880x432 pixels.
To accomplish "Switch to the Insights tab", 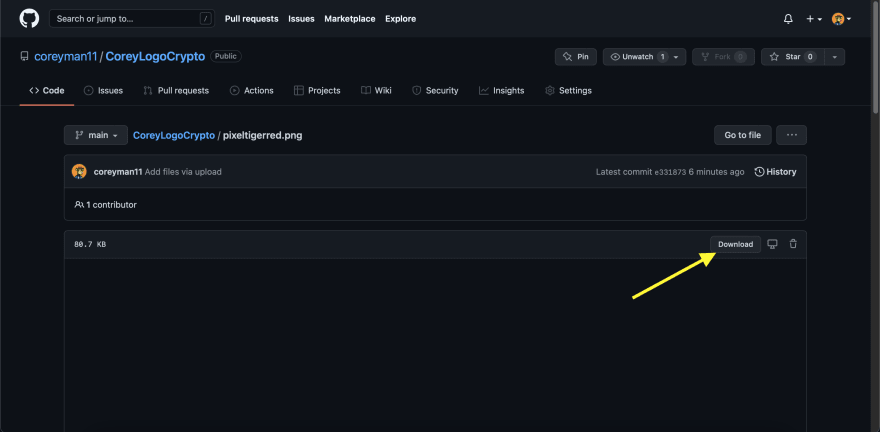I will [x=502, y=90].
